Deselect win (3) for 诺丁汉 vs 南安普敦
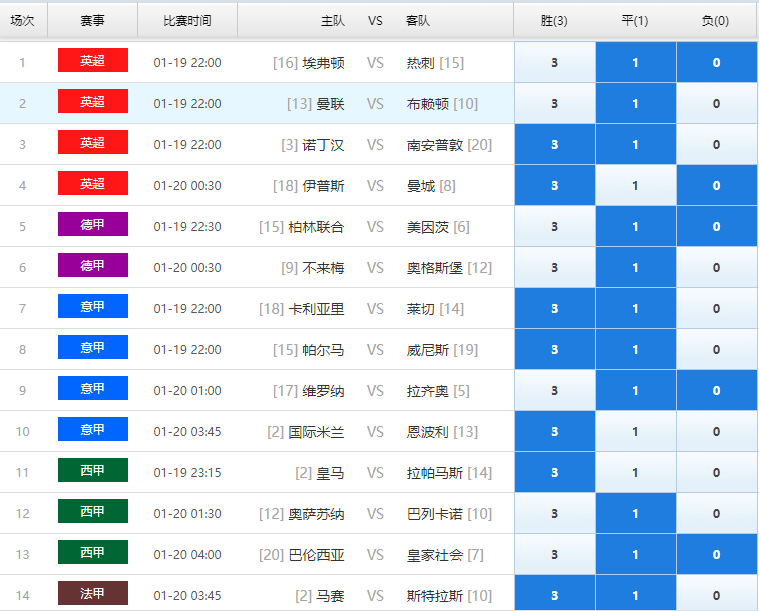Viewport: 759px width, 611px height. [555, 144]
